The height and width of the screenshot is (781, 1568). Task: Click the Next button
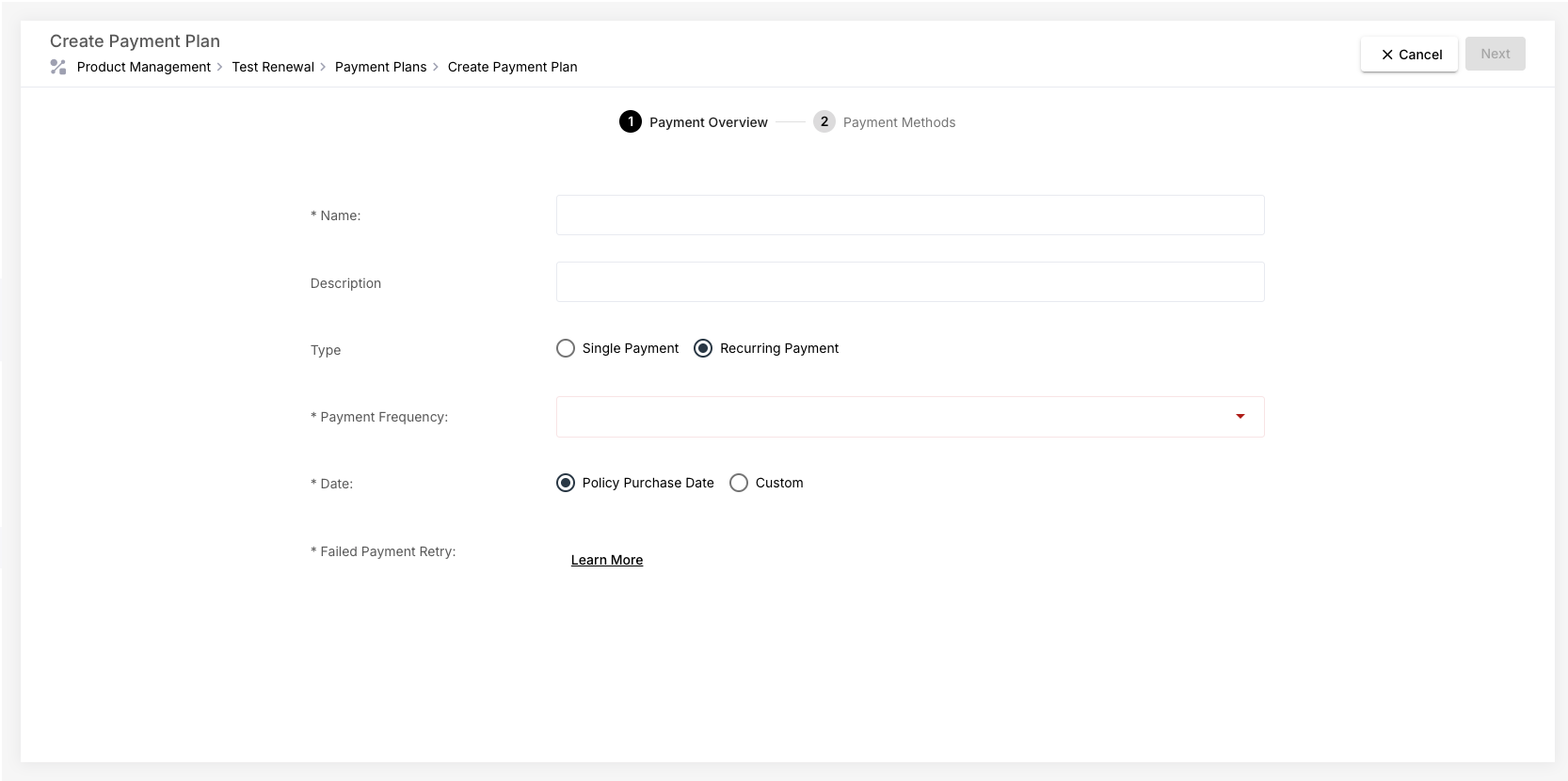coord(1495,55)
